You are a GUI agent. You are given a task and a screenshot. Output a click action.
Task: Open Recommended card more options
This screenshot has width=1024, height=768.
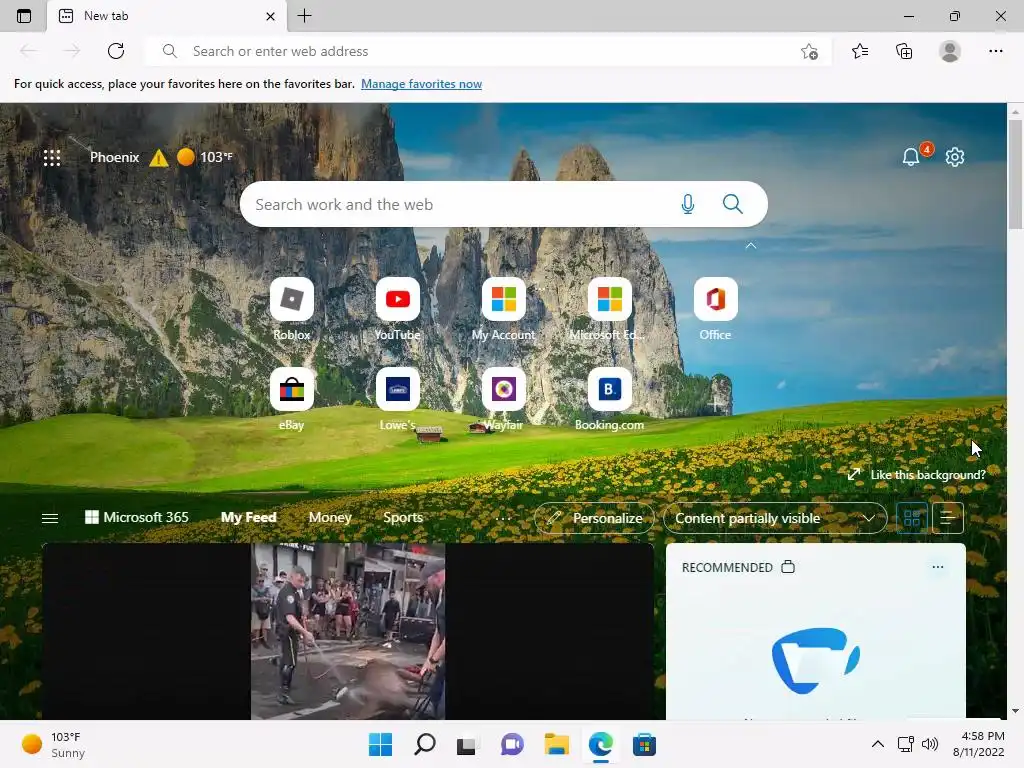point(938,567)
